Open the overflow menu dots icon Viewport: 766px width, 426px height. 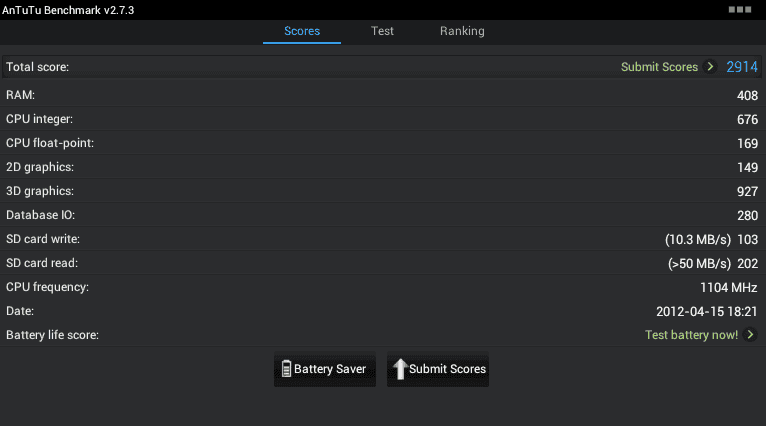740,10
